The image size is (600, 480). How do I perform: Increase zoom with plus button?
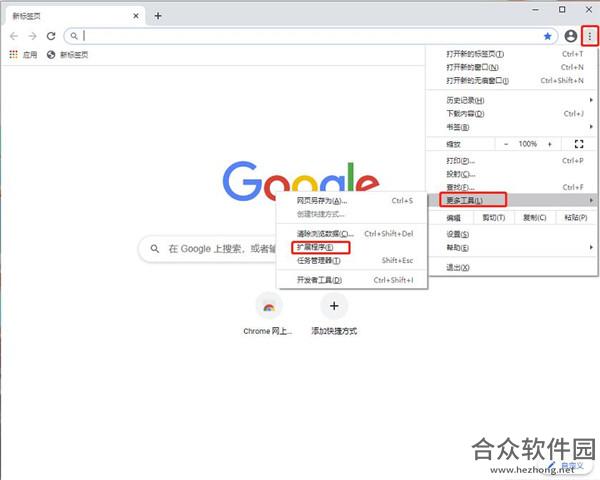(x=550, y=144)
